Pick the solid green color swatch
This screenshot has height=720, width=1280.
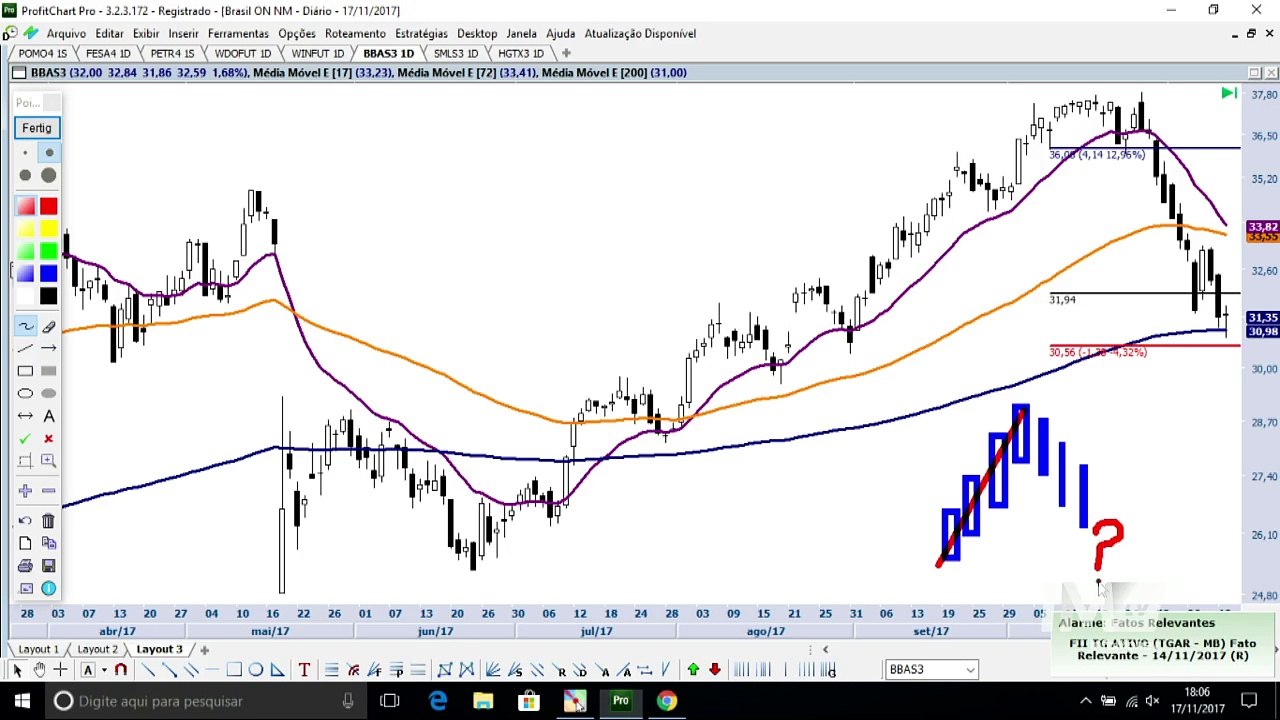48,251
